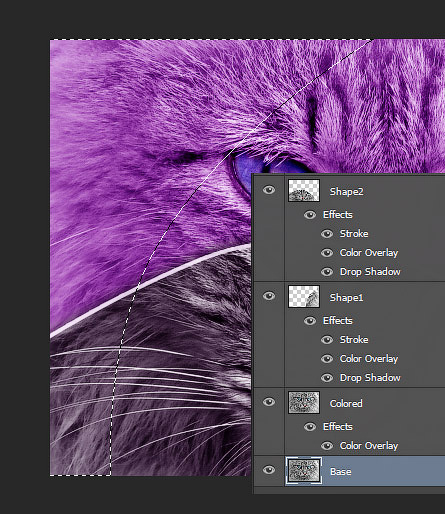Toggle Colored layer Effects visibility
Screen dimensions: 445x514
coord(310,427)
